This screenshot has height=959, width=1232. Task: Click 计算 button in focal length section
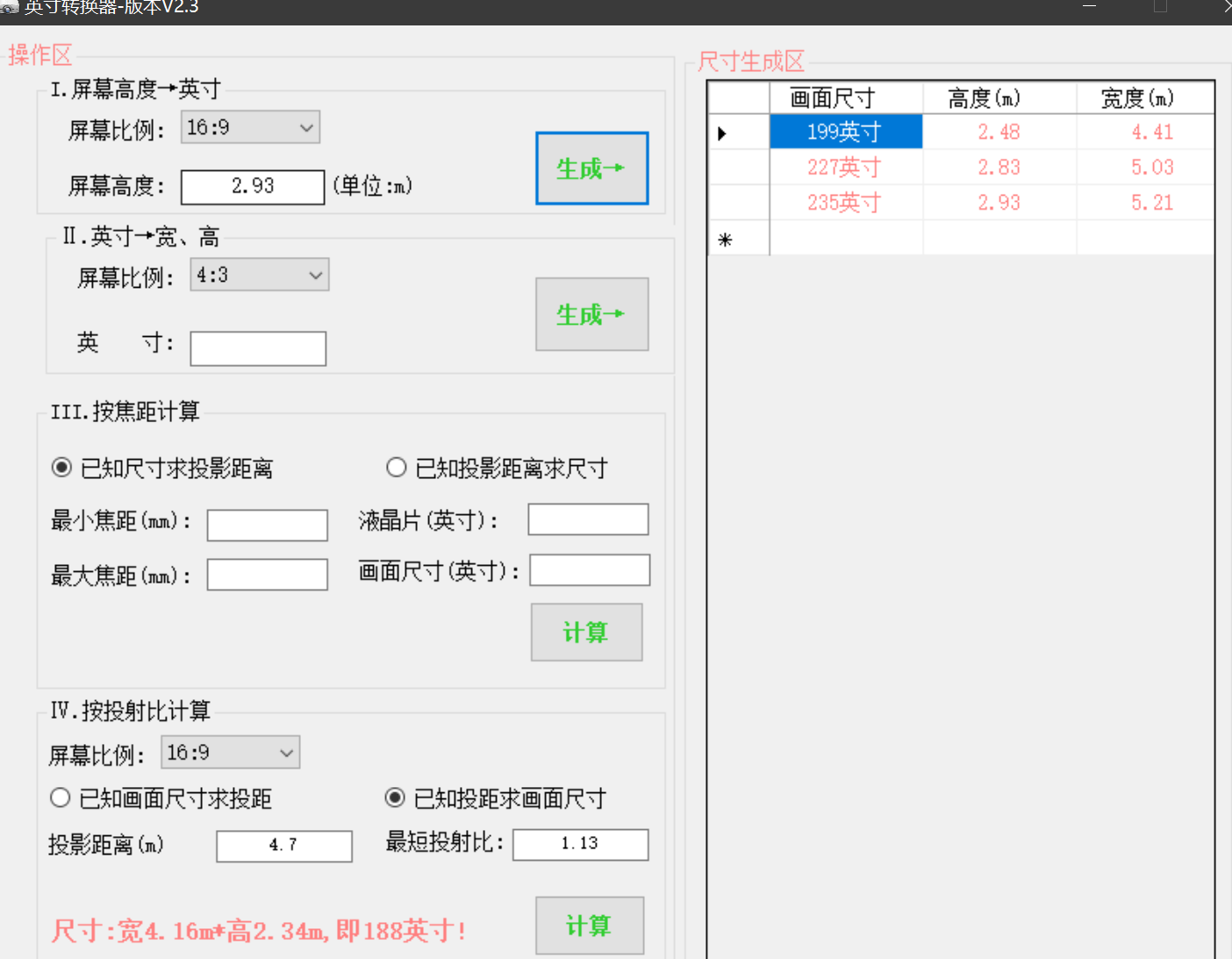[587, 632]
